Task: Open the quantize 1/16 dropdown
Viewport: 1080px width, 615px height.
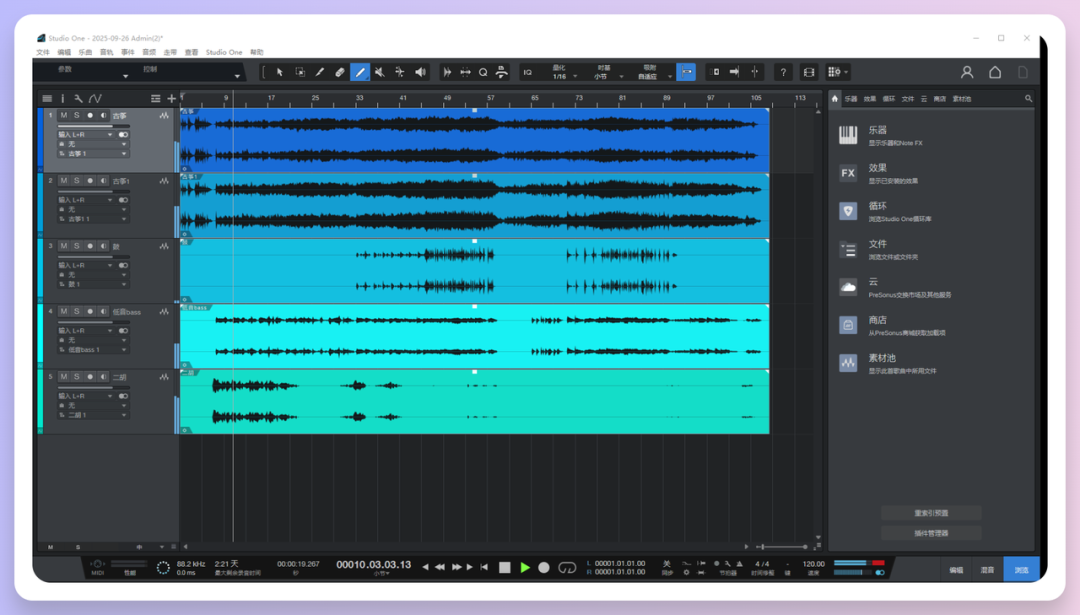Action: point(561,73)
